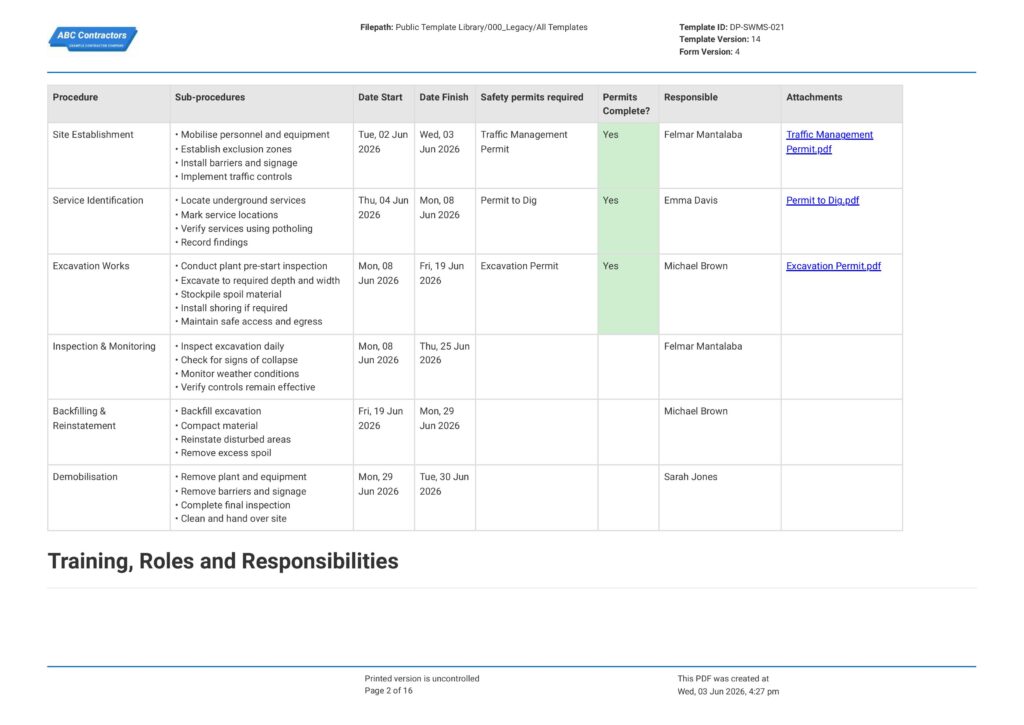Select 'Reinstate disturbed areas' line
This screenshot has width=1024, height=725.
(232, 439)
